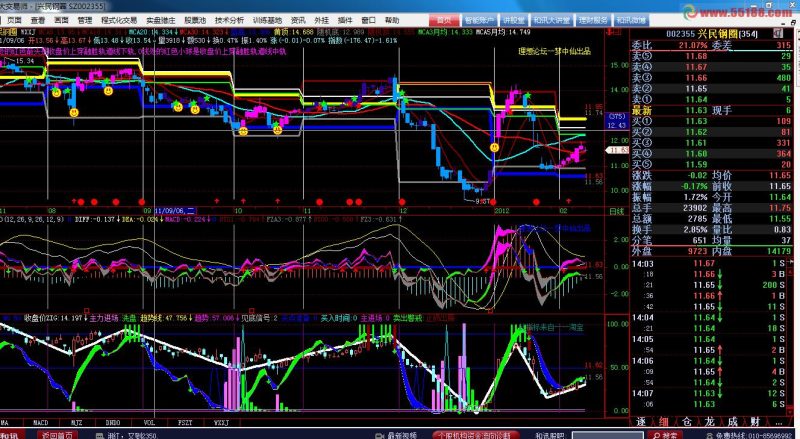Click the (375) 12.43 price axis tag
Image resolution: width=800 pixels, height=439 pixels.
617,121
